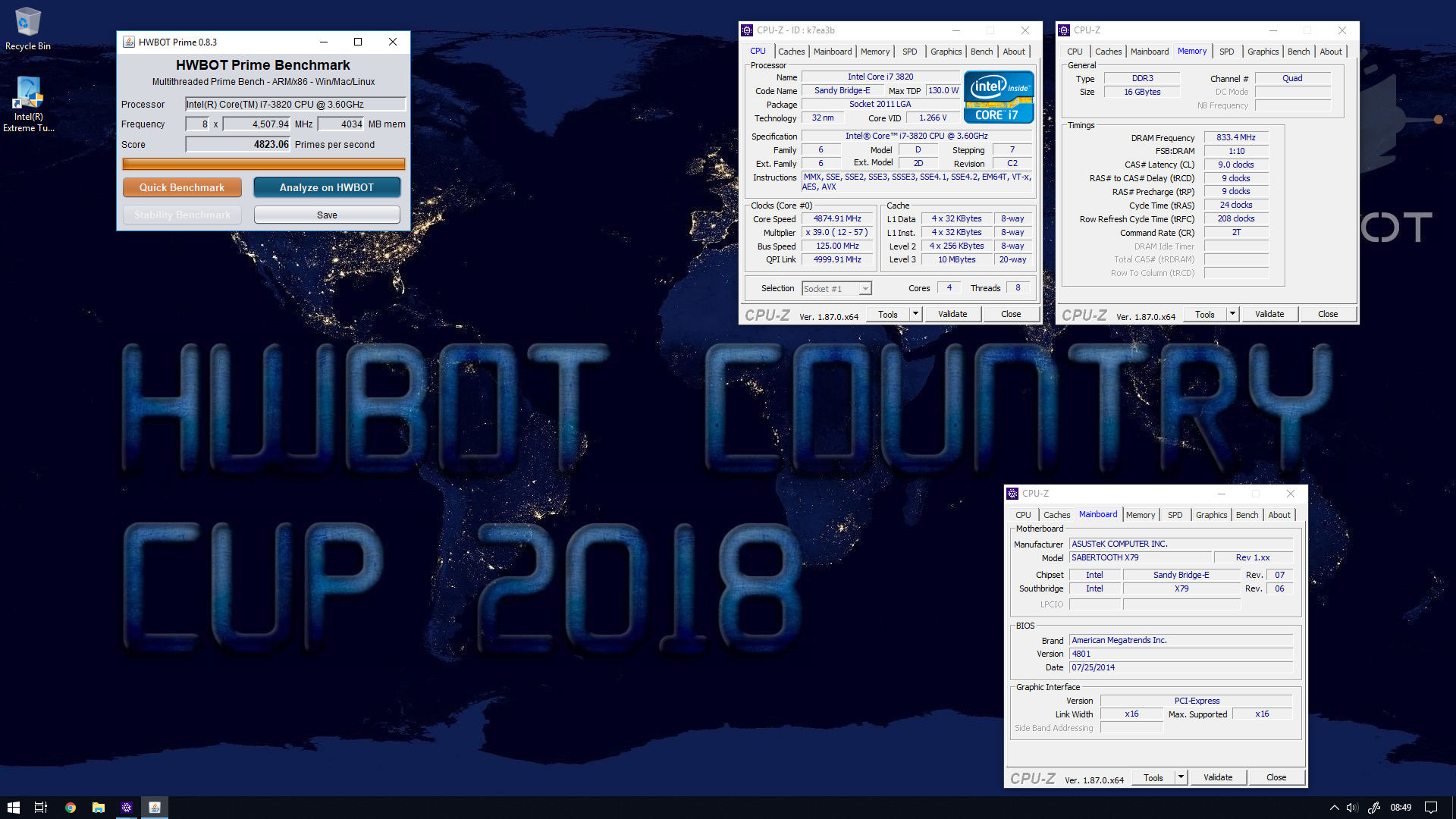The image size is (1456, 819).
Task: Open Graphics tab in CPU-Z Memory window
Action: click(x=1263, y=52)
